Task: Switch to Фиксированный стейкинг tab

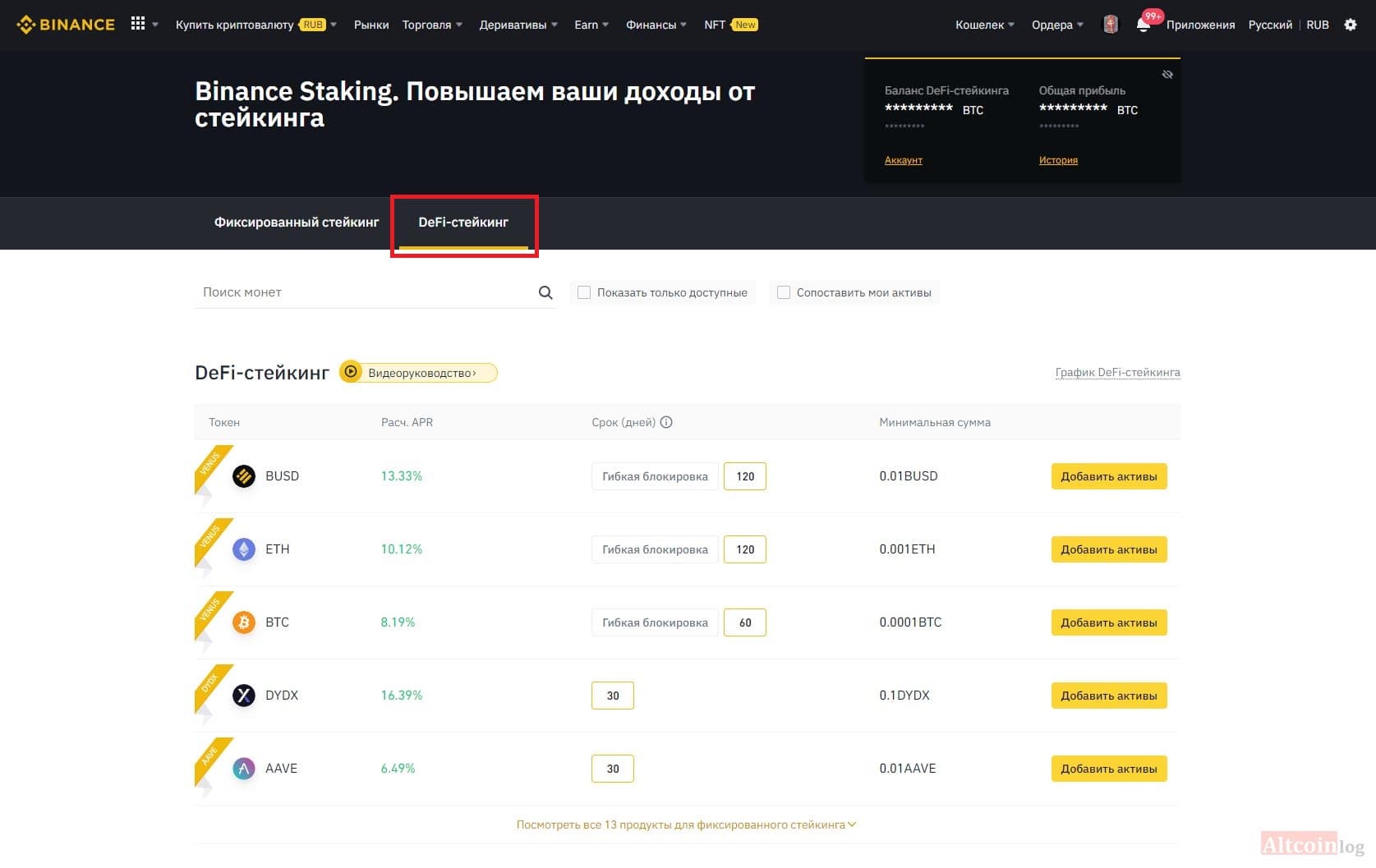Action: [297, 222]
